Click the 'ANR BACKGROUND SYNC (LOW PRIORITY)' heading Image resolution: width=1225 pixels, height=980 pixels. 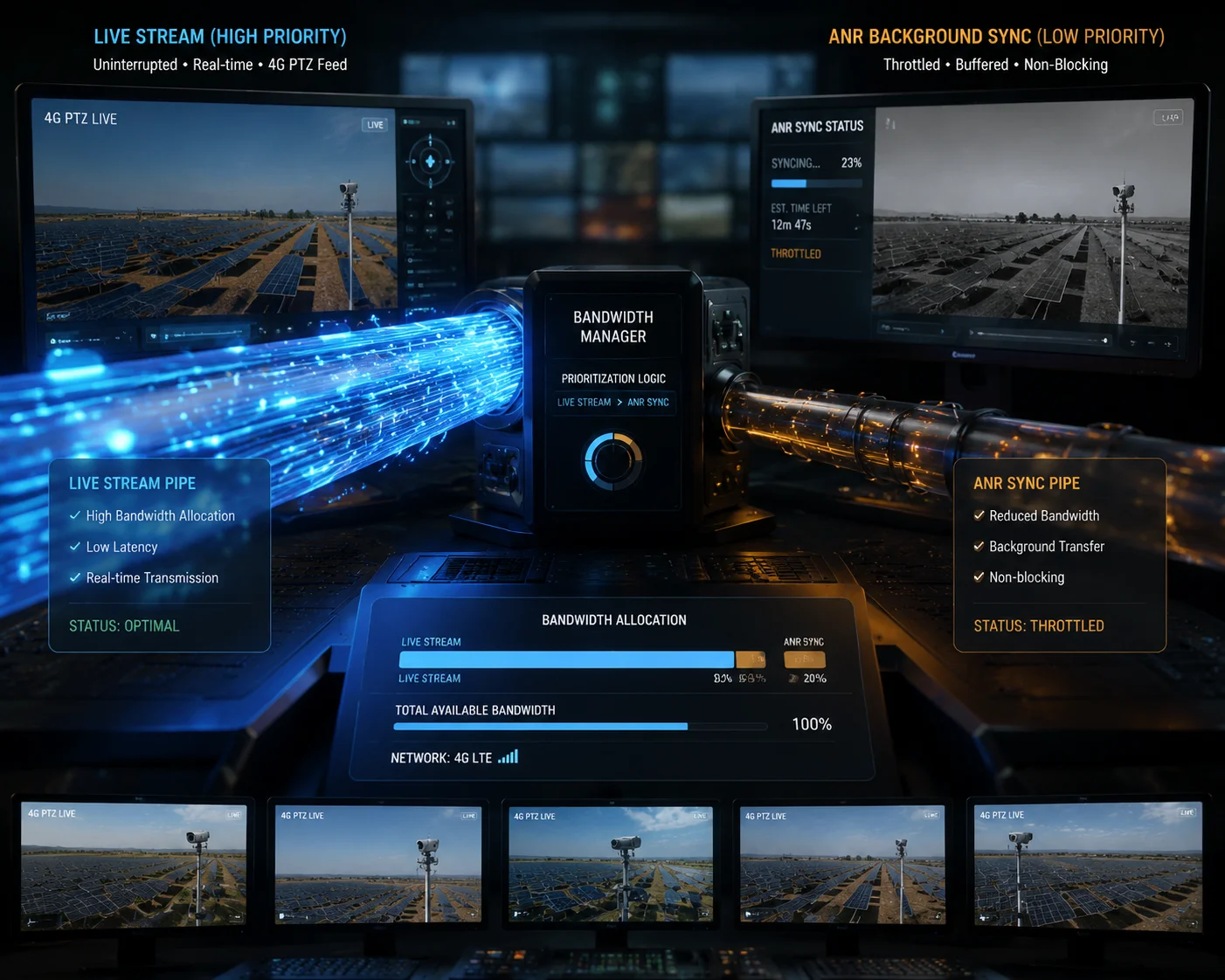pyautogui.click(x=996, y=37)
